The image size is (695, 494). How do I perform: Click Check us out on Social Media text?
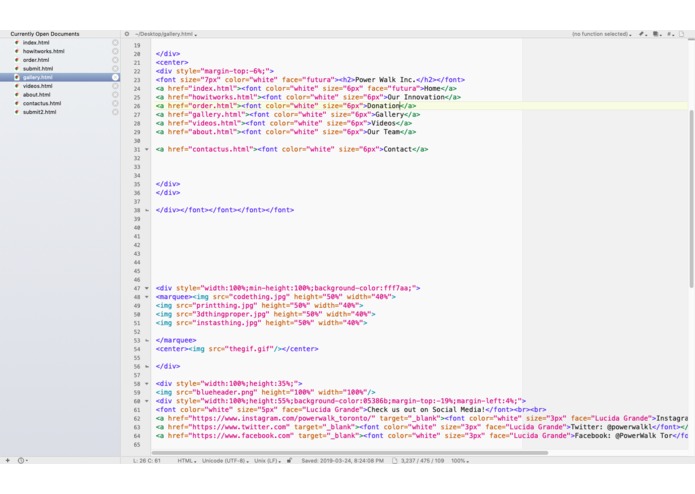[x=426, y=410]
